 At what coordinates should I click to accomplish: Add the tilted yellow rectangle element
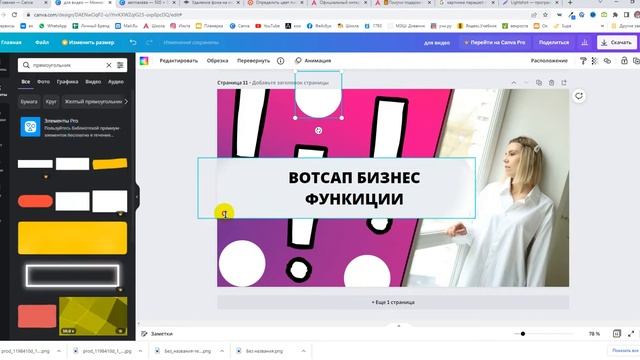(110, 164)
